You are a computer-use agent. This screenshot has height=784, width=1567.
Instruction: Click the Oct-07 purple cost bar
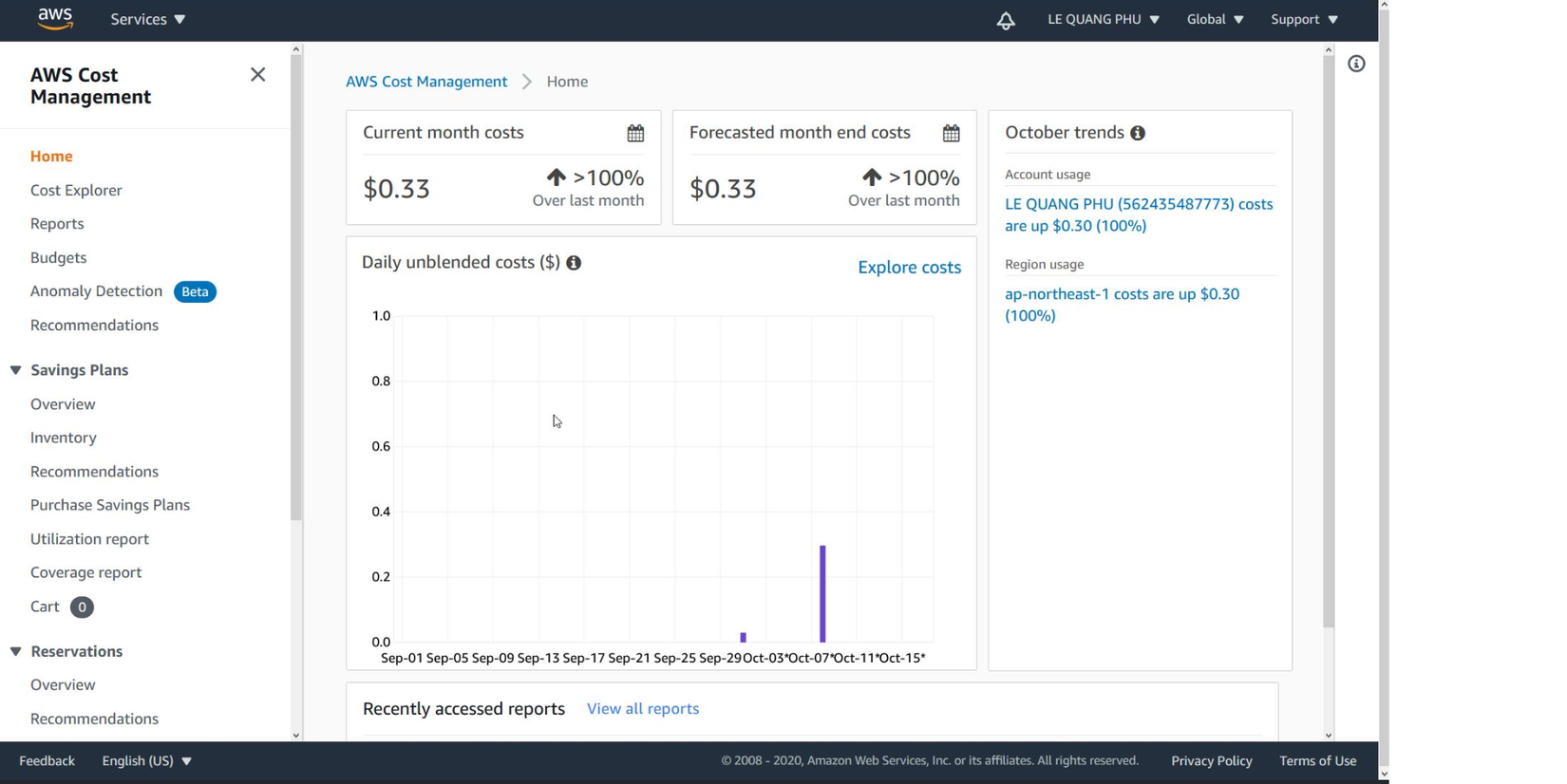pos(822,593)
